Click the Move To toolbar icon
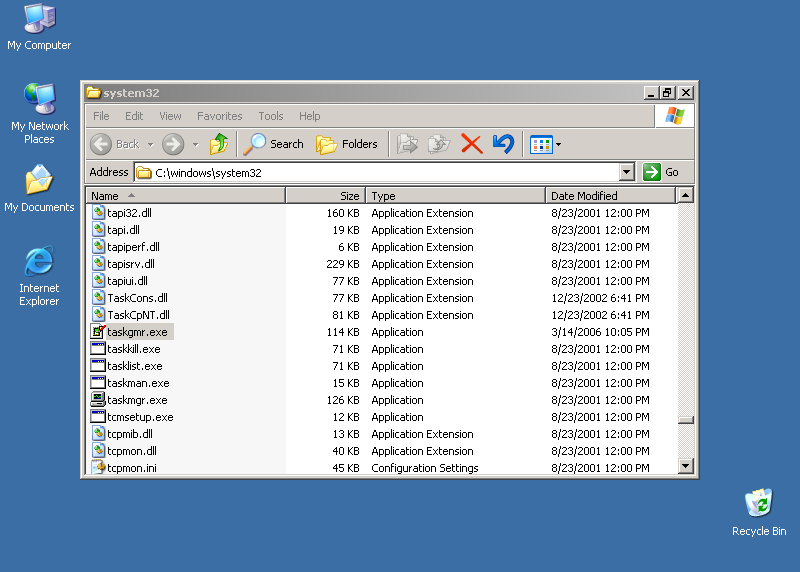 pyautogui.click(x=407, y=144)
